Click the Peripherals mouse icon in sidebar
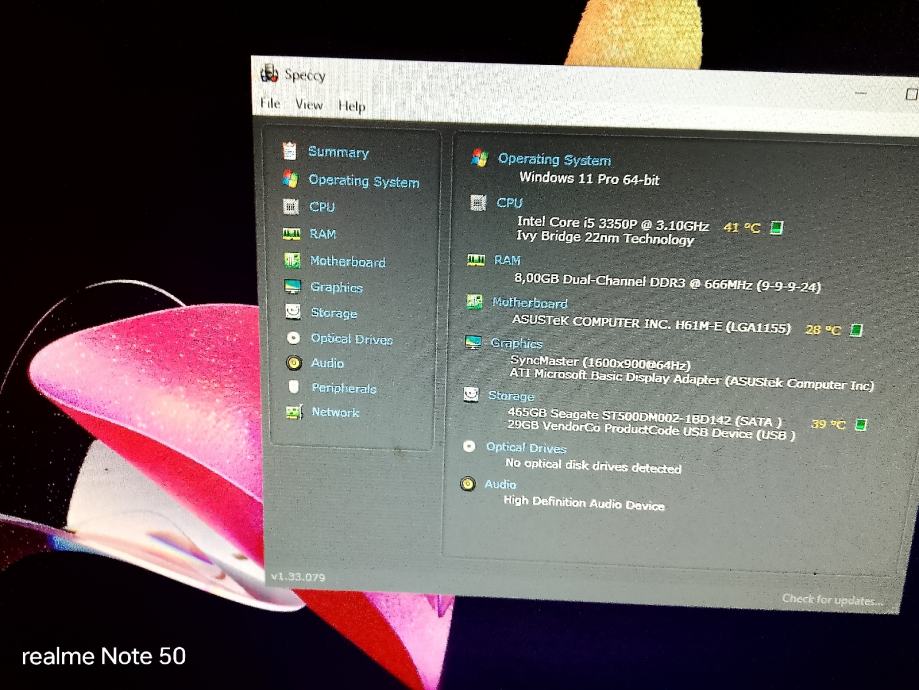Image resolution: width=919 pixels, height=690 pixels. (x=294, y=387)
